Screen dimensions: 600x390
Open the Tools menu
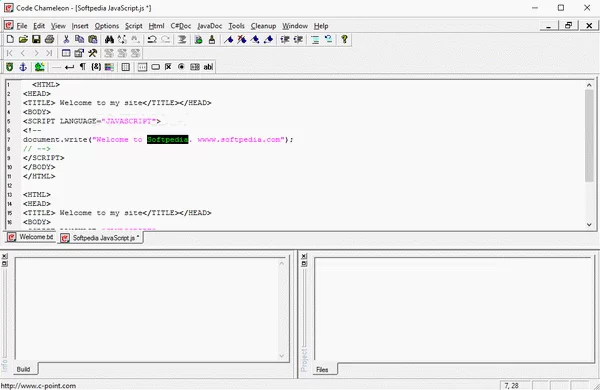coord(236,26)
